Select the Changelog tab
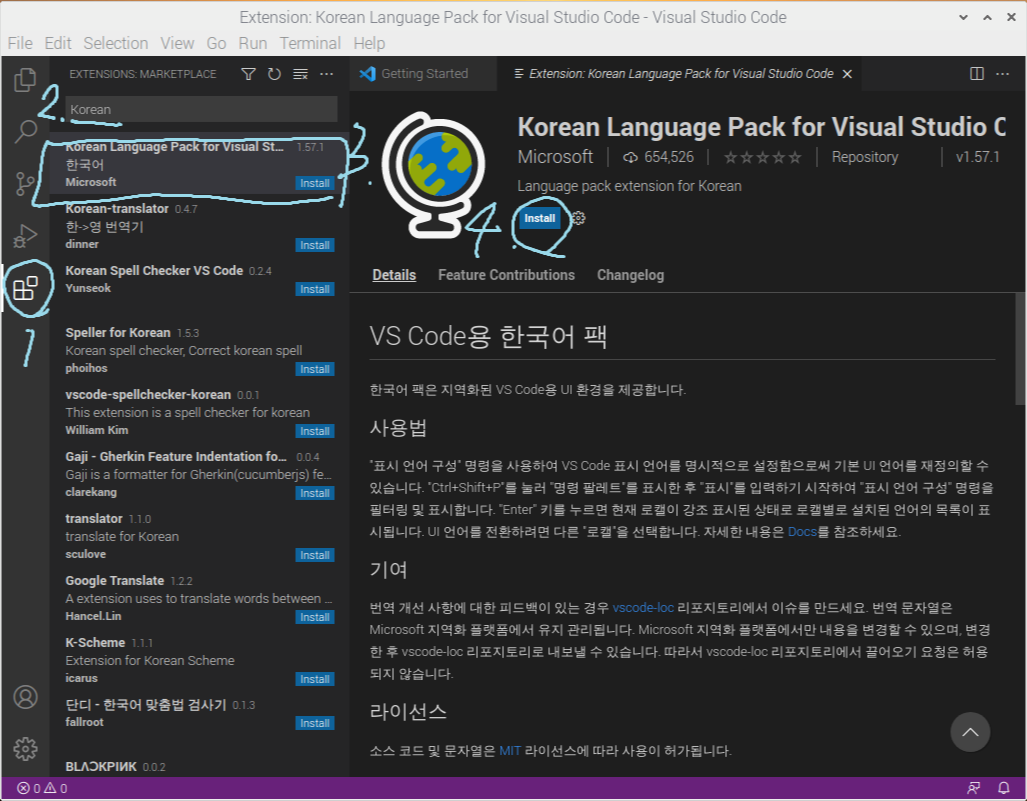 (630, 275)
